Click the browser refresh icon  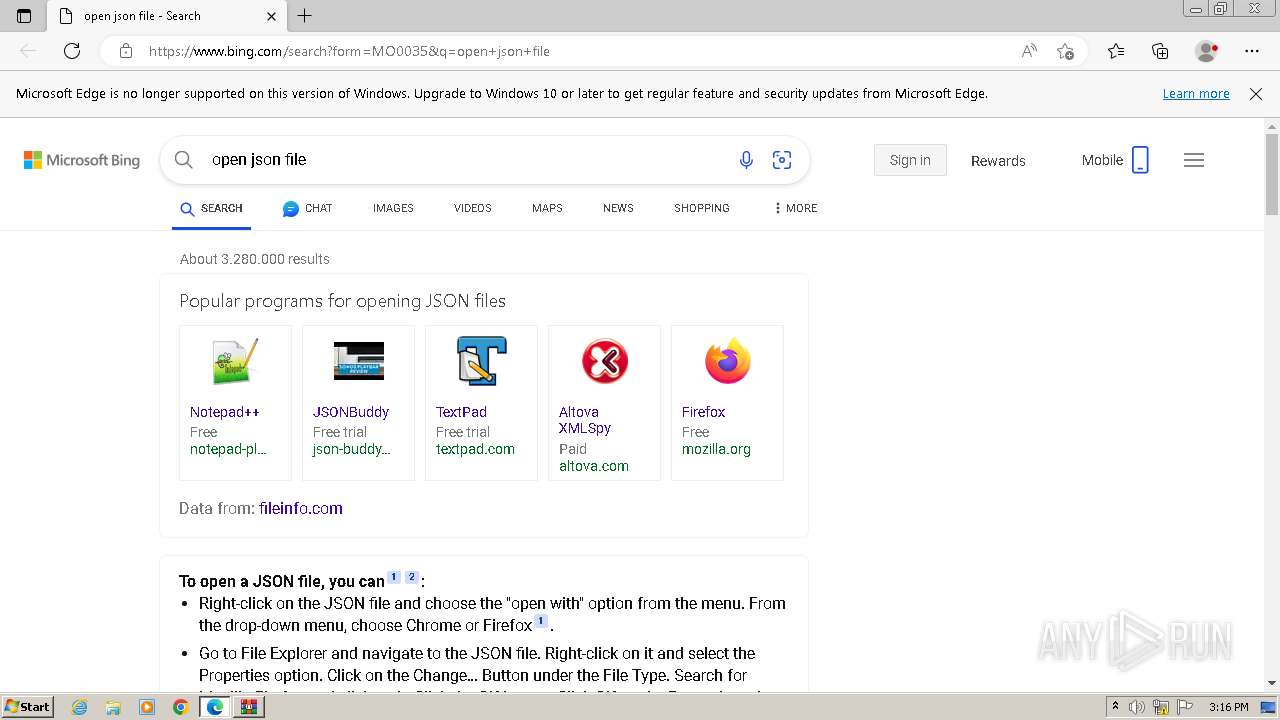point(72,51)
